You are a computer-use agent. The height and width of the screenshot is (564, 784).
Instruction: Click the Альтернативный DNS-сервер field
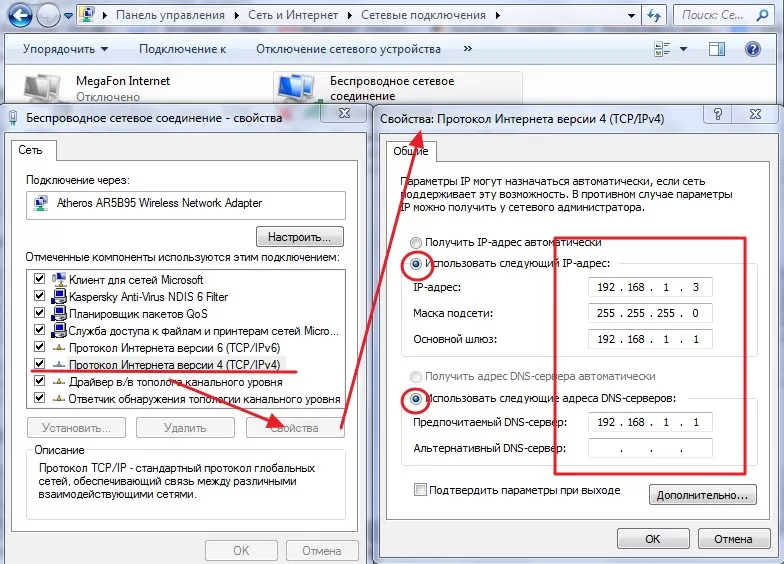650,448
